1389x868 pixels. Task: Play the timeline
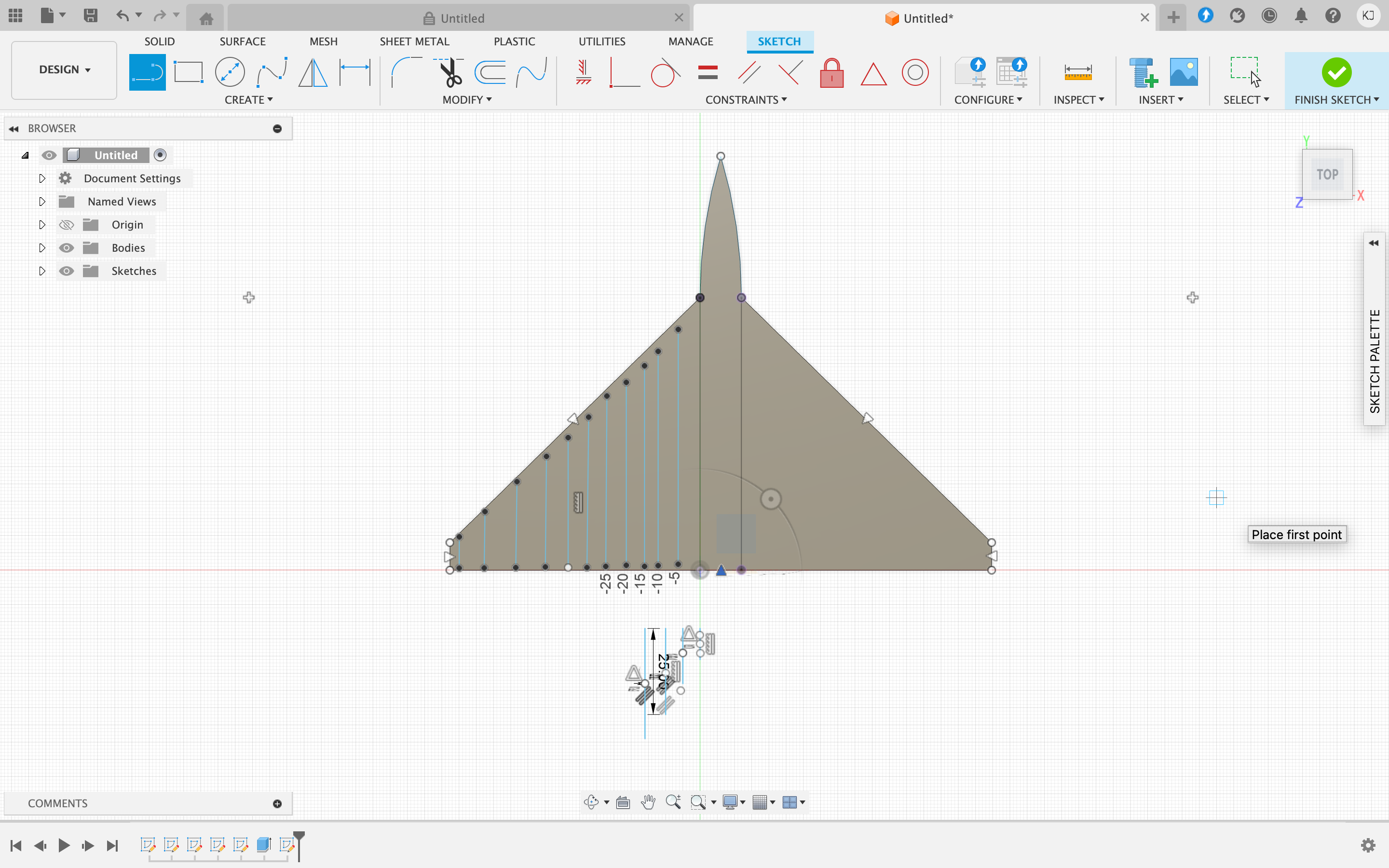coord(64,845)
